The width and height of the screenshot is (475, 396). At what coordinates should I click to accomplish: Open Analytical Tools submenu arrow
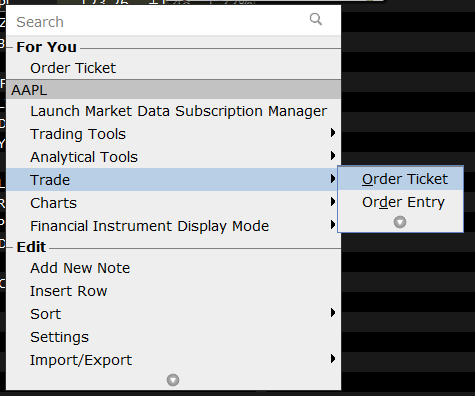coord(333,156)
